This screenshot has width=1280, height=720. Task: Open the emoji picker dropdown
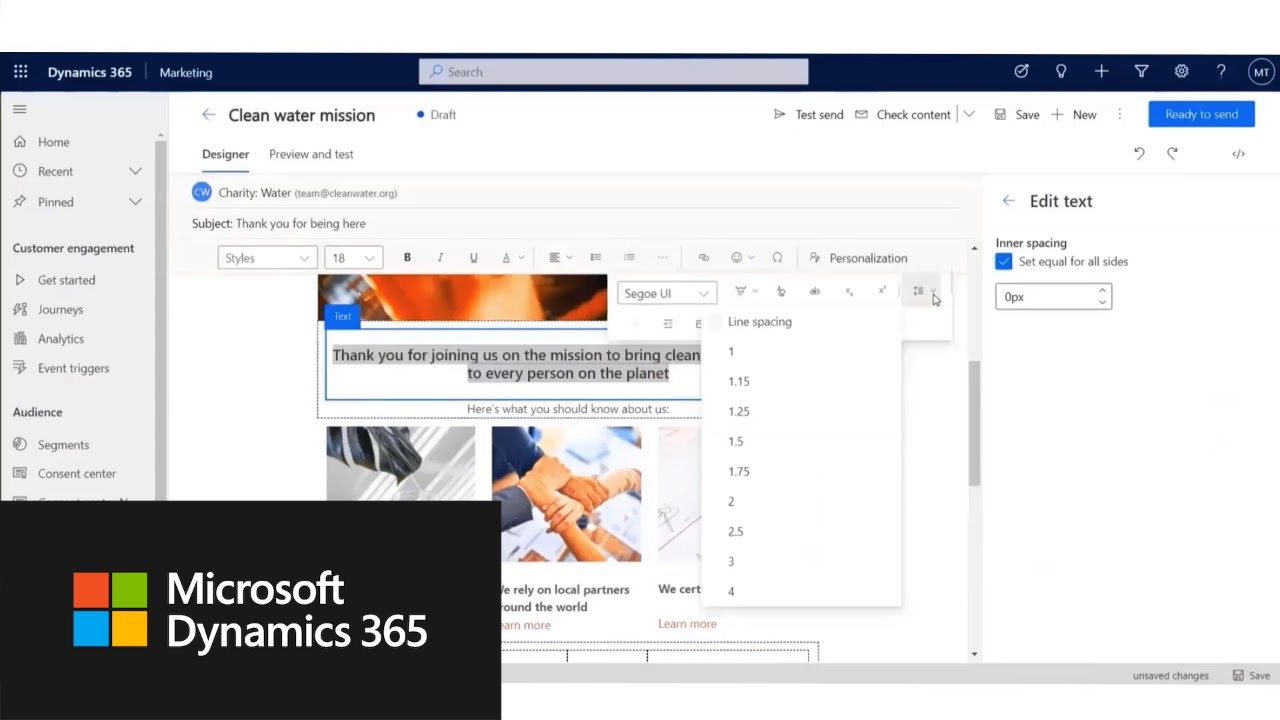point(742,258)
